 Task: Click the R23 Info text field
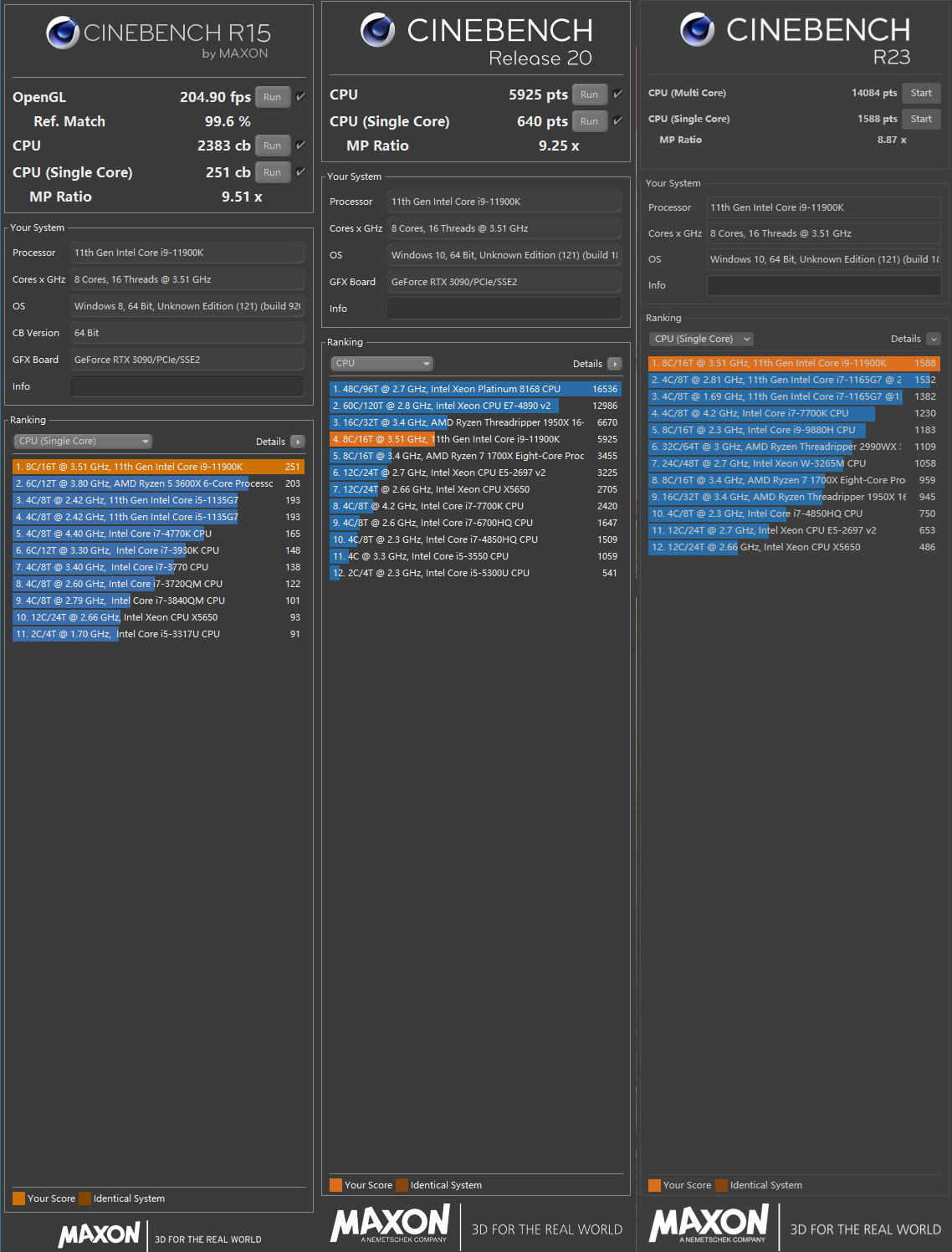pyautogui.click(x=823, y=285)
